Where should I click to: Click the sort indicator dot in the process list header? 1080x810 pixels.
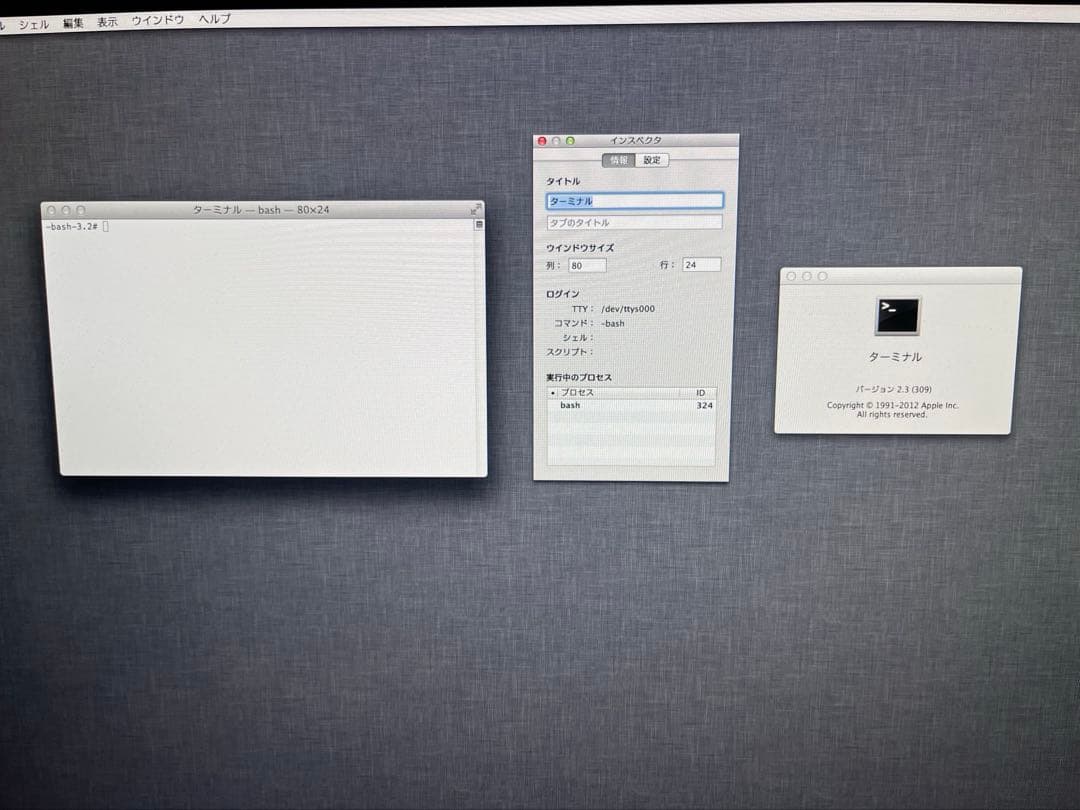(553, 392)
